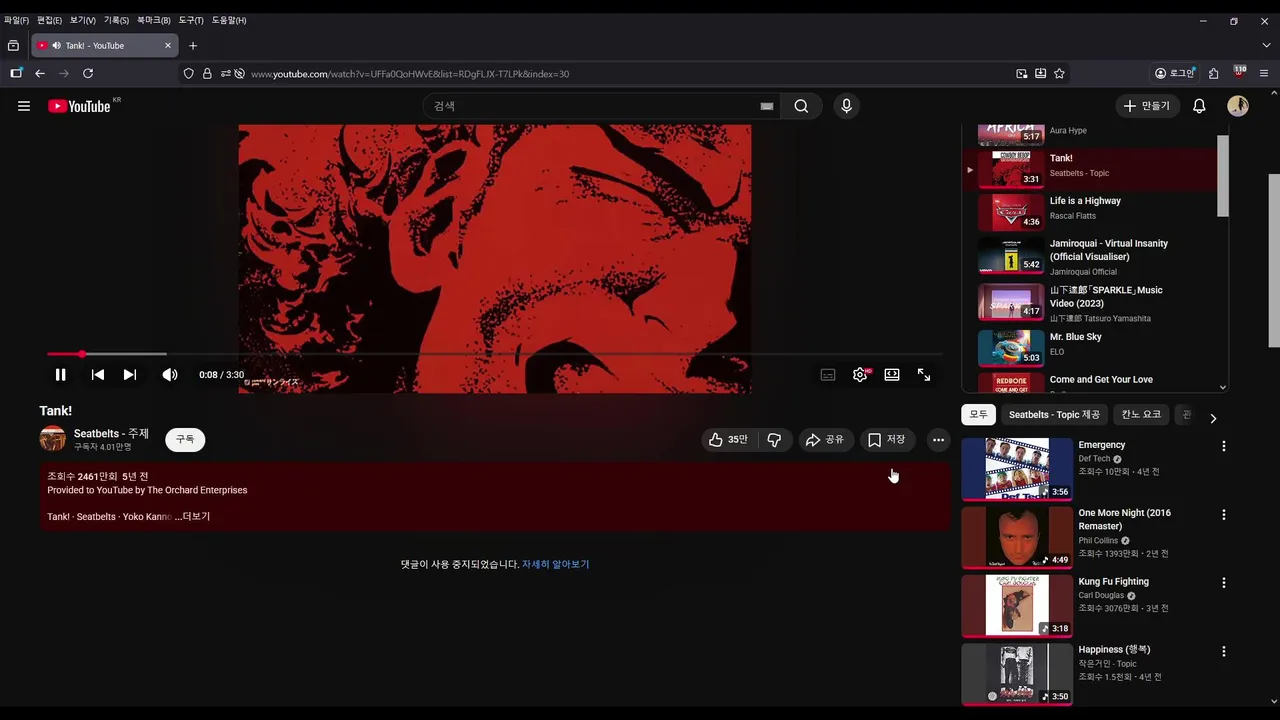Select the 칸노 요코 filter chip
1280x720 pixels.
1141,415
